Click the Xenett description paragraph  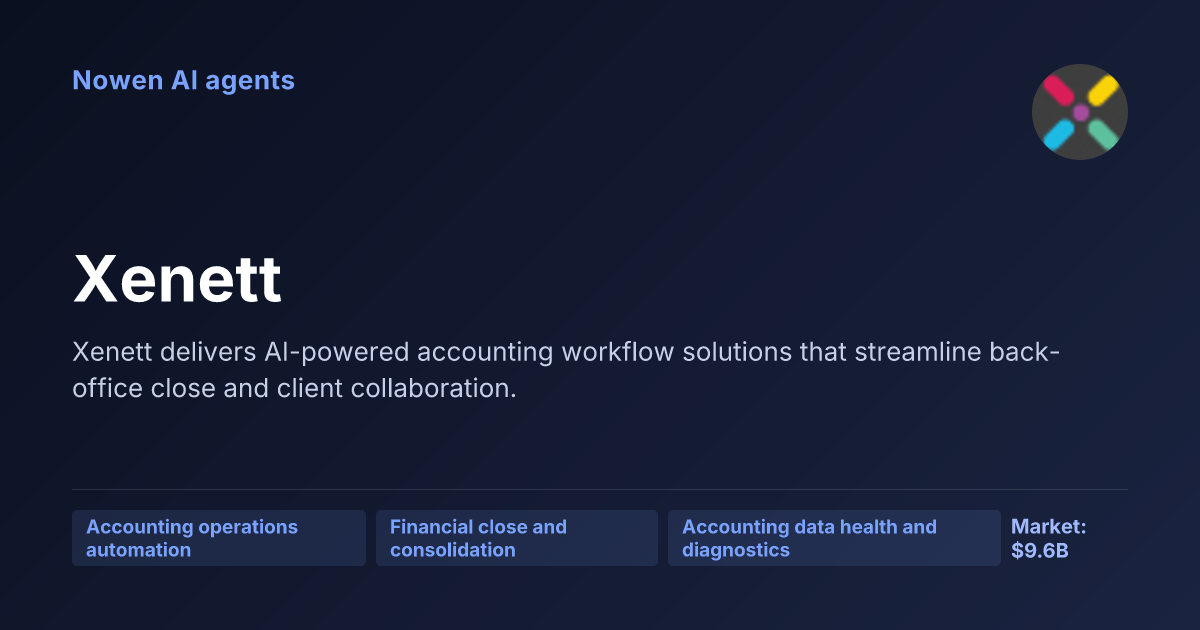(567, 370)
